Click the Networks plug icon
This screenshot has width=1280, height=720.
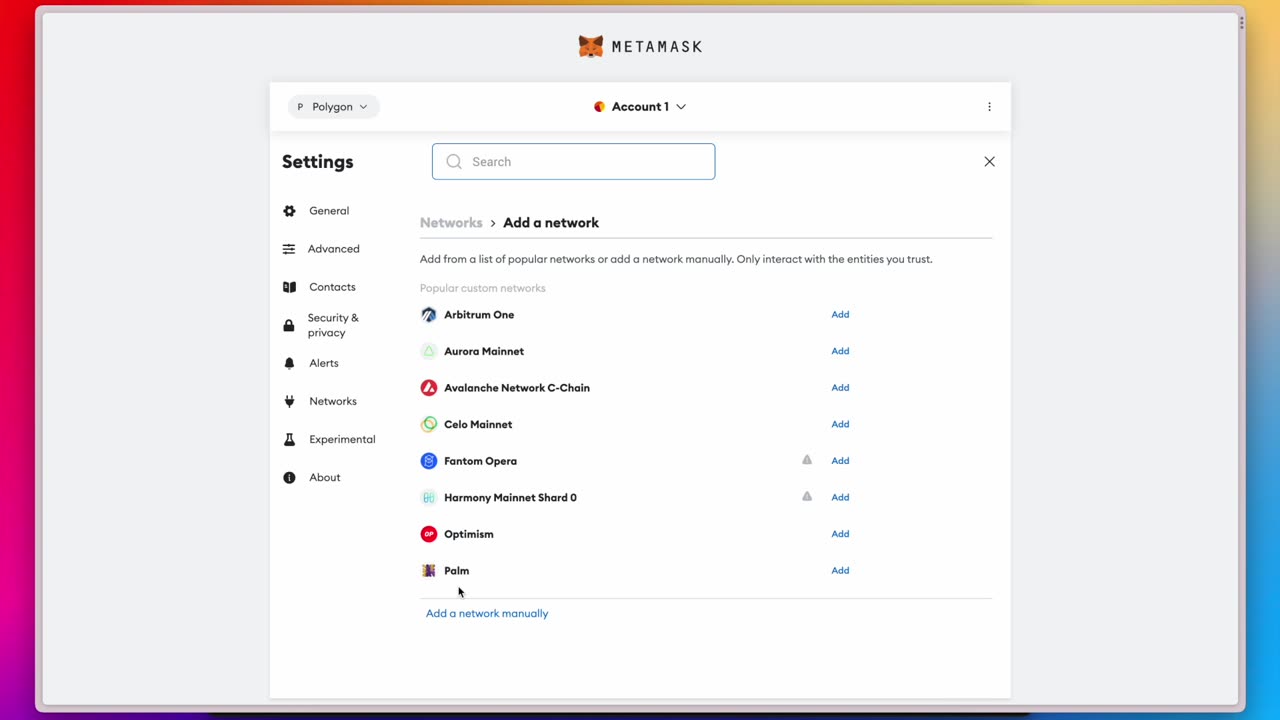[289, 401]
